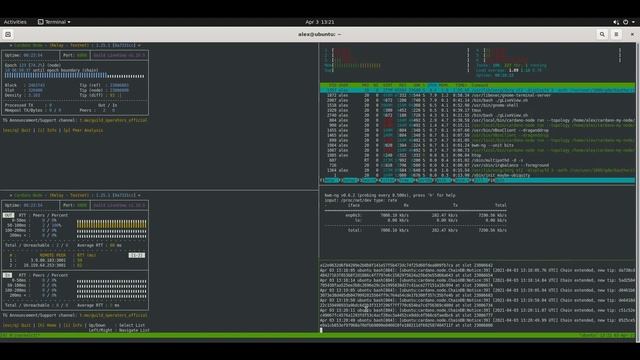Expand the Terminal app menu dropdown

coord(54,22)
